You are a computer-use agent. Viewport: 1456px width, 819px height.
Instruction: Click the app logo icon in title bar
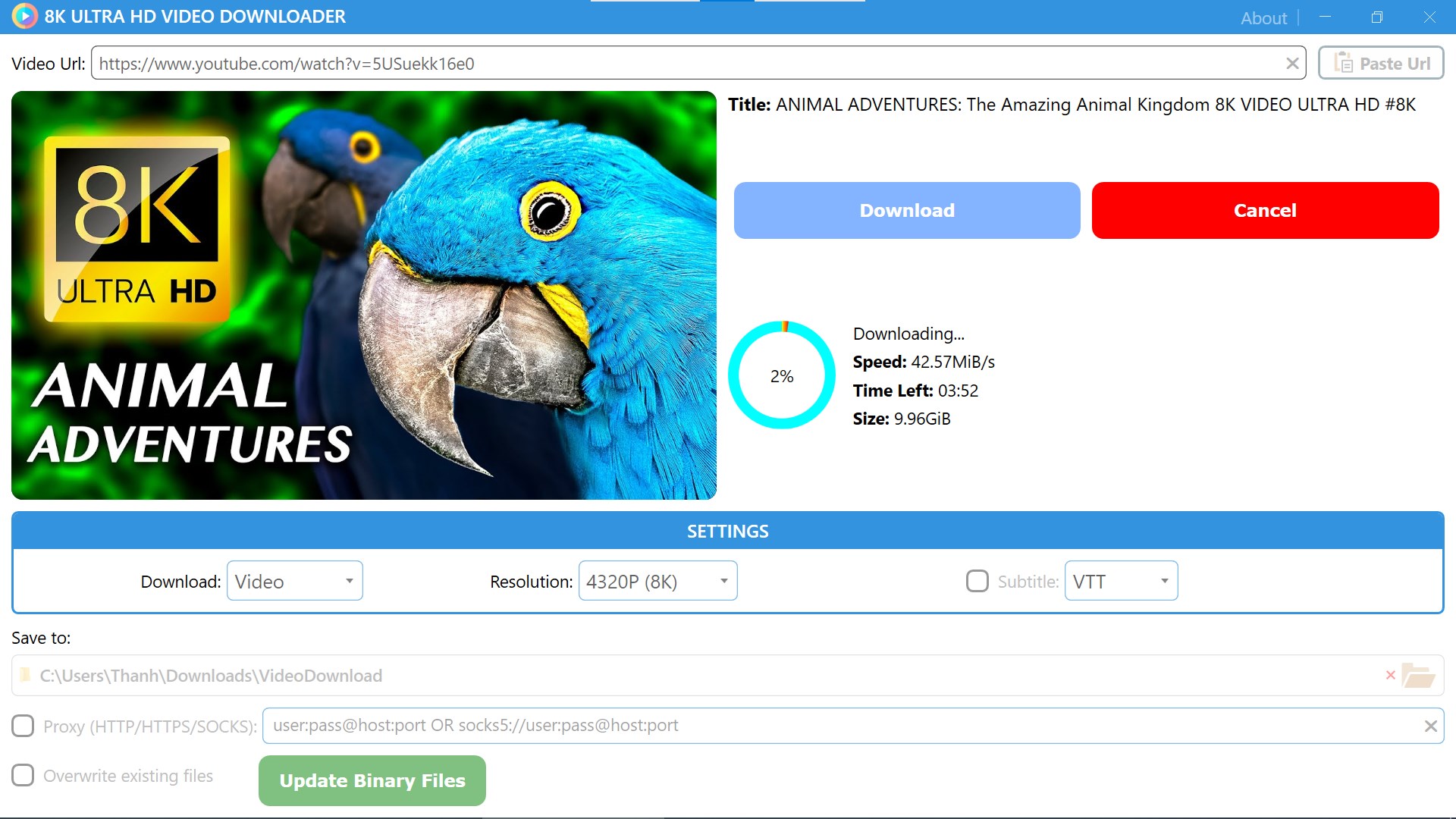coord(24,16)
